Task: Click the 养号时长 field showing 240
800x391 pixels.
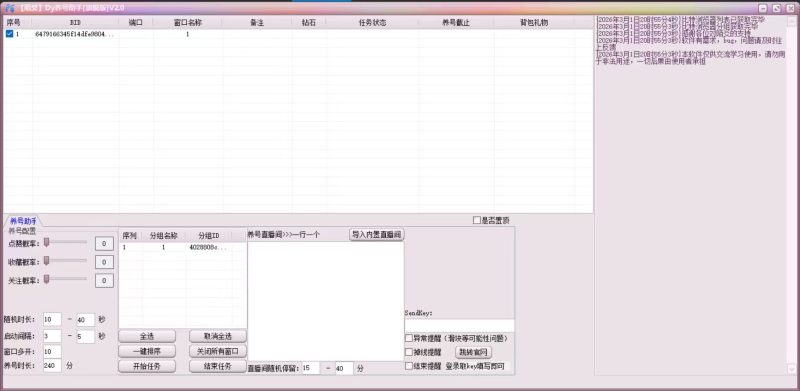Action: coord(52,365)
